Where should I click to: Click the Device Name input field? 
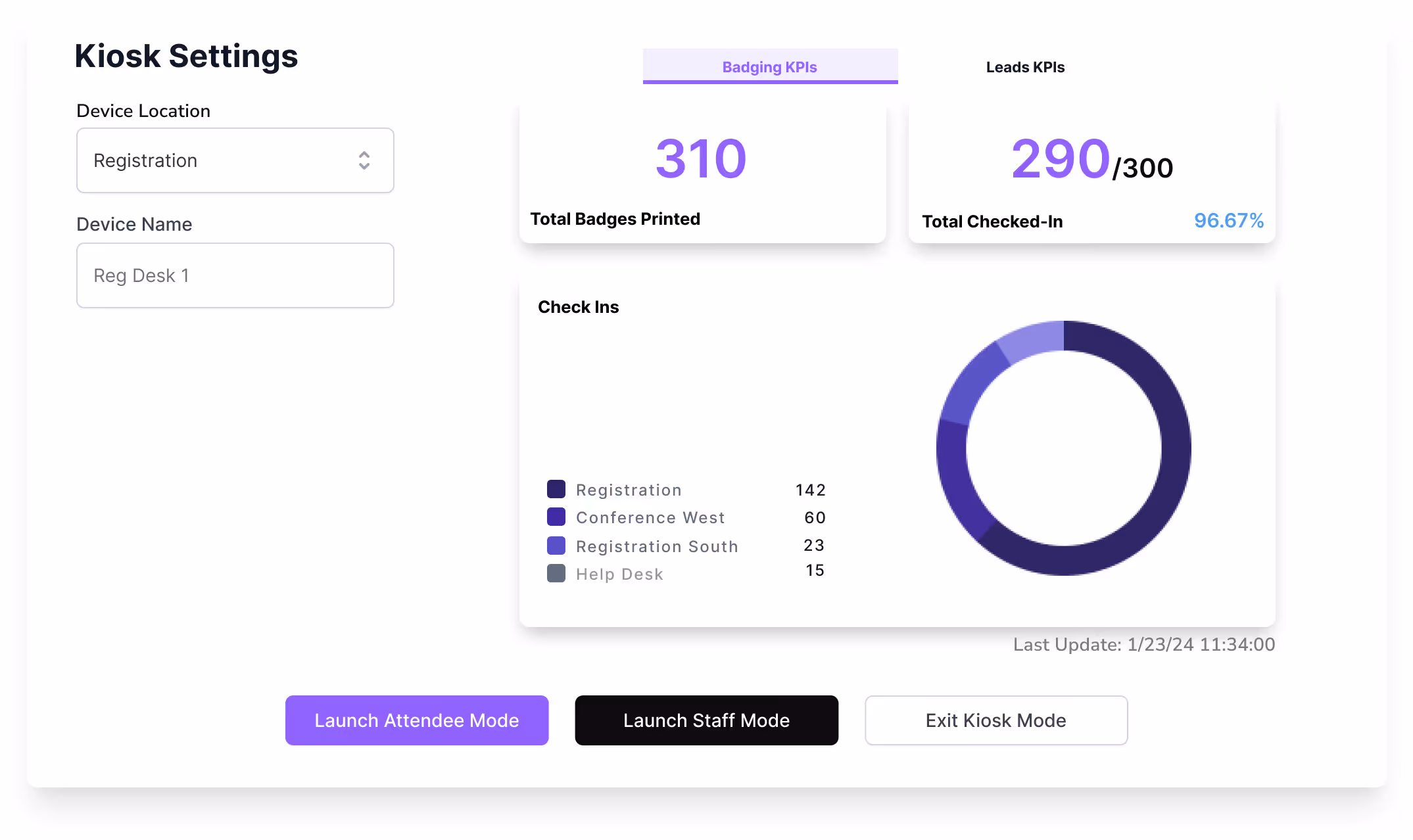tap(235, 275)
